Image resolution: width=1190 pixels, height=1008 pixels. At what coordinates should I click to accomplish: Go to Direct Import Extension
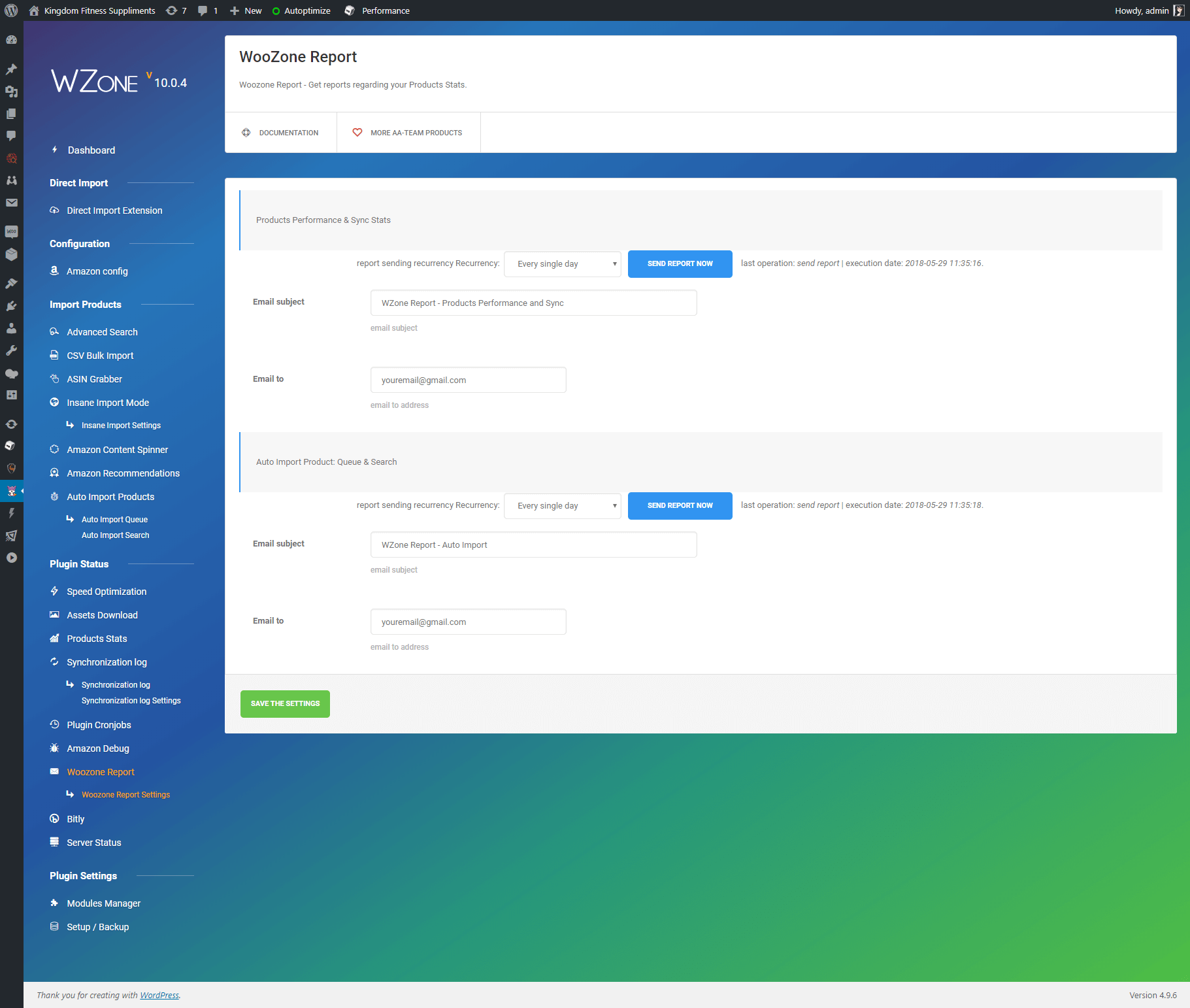click(114, 210)
